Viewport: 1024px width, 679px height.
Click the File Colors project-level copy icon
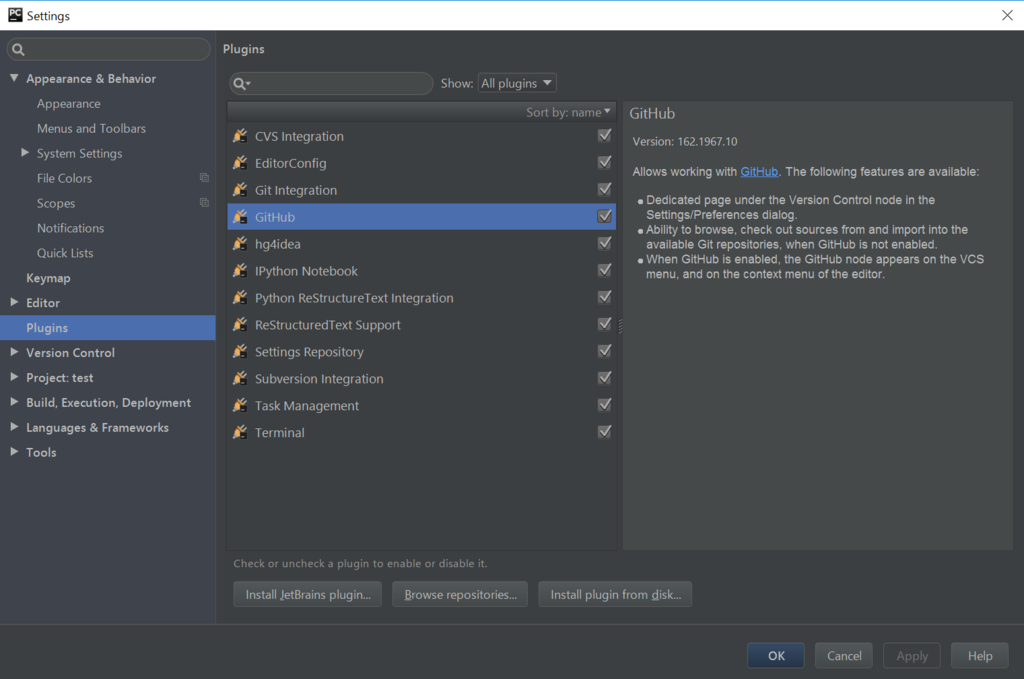tap(204, 178)
